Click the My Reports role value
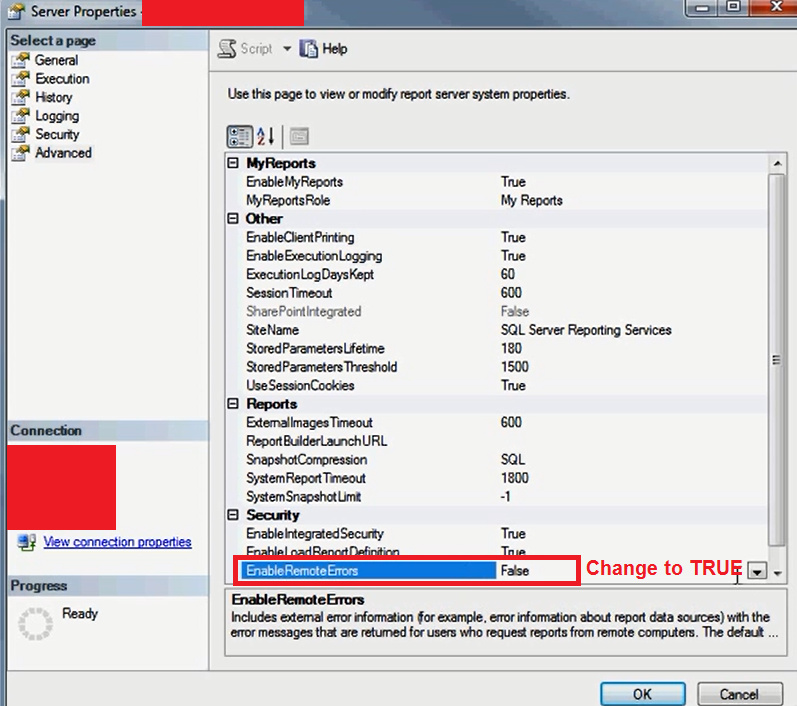The width and height of the screenshot is (797, 706). coord(532,200)
